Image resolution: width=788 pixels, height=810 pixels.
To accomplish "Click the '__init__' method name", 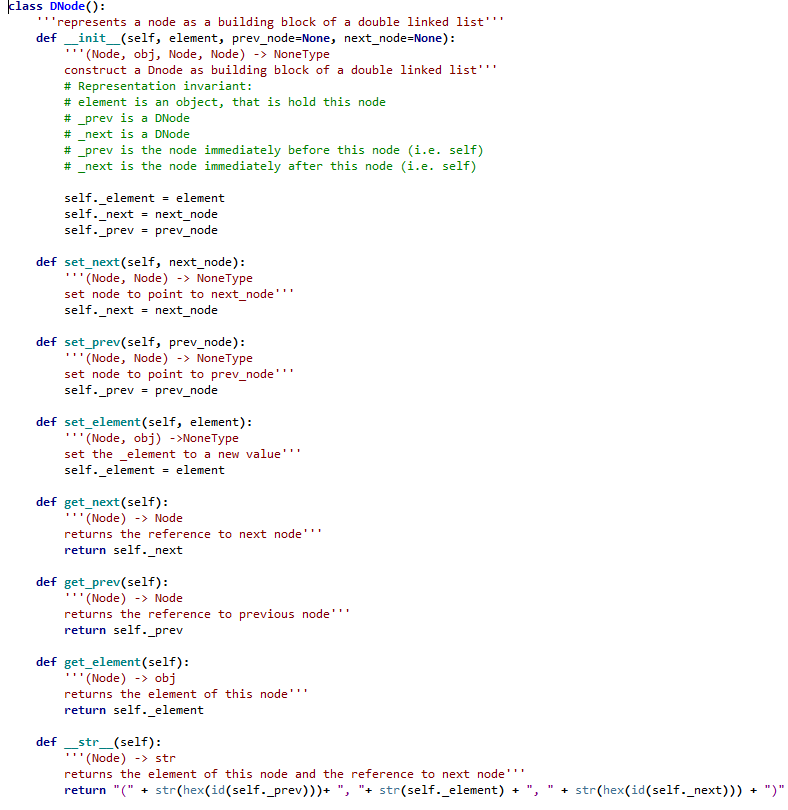I will [x=92, y=38].
